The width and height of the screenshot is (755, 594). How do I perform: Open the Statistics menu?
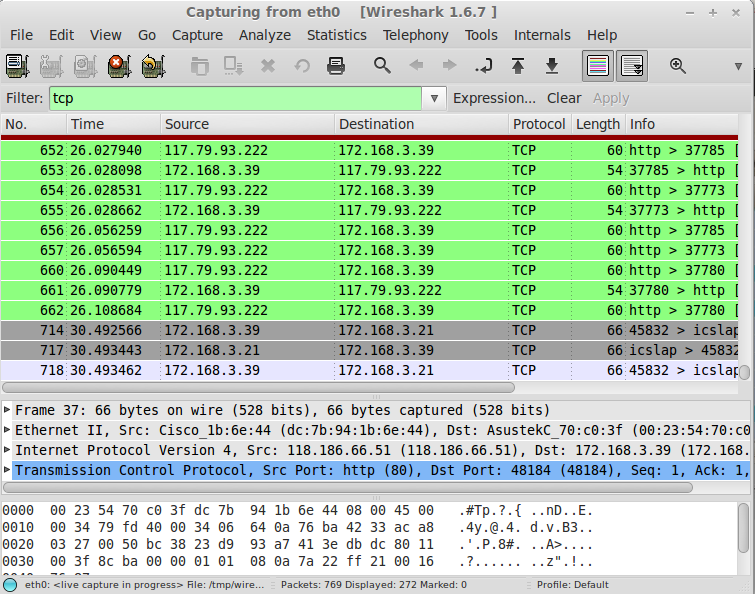[x=336, y=35]
